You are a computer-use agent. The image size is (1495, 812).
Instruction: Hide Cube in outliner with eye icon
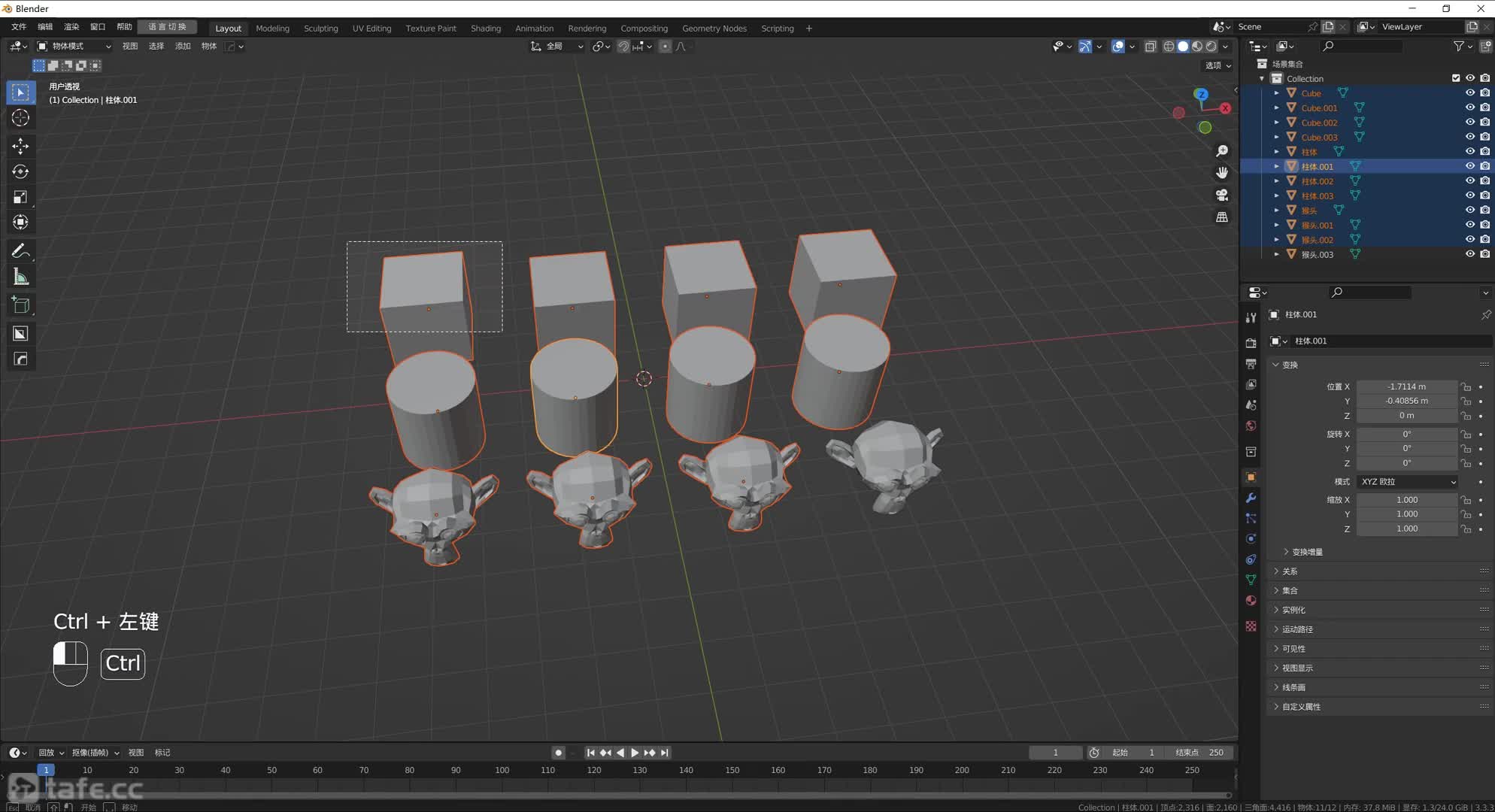pos(1470,93)
